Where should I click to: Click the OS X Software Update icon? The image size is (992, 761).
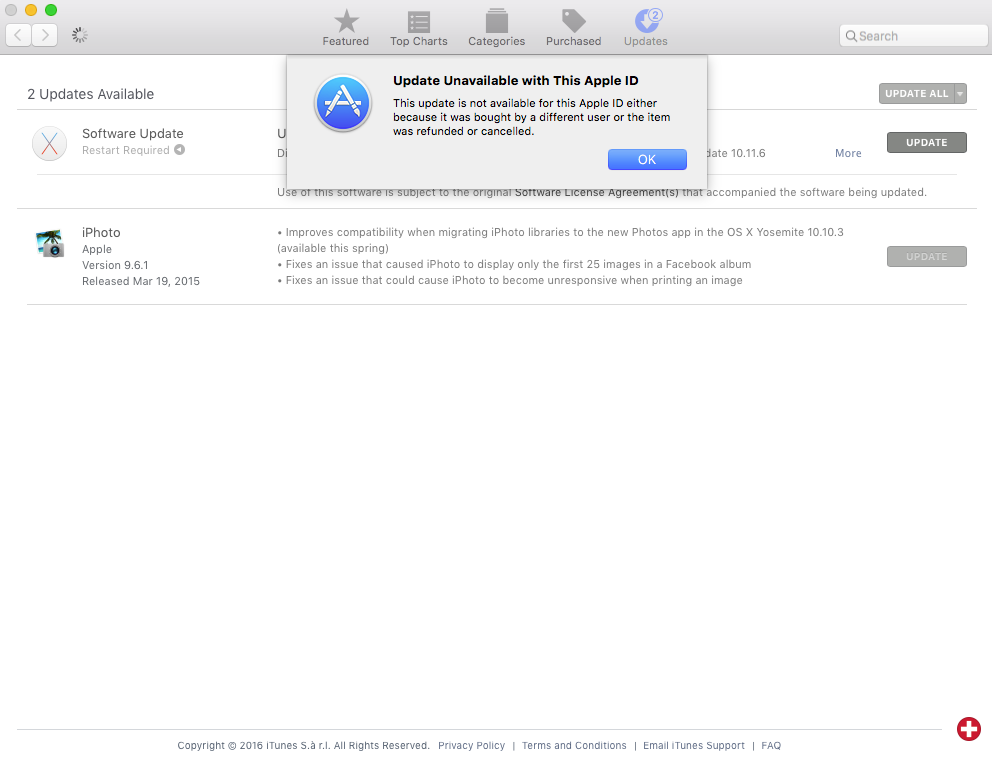49,144
